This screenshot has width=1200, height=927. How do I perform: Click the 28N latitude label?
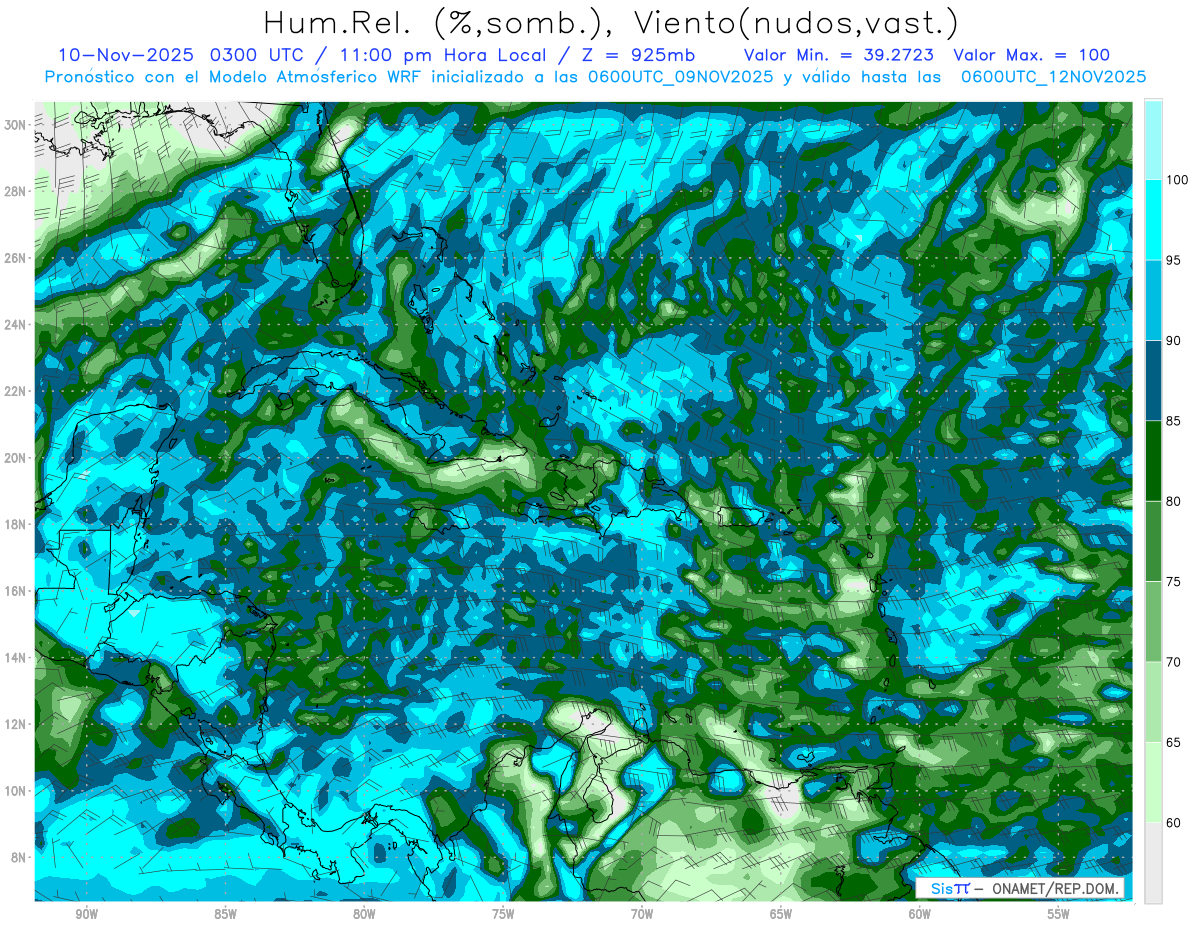[x=16, y=191]
